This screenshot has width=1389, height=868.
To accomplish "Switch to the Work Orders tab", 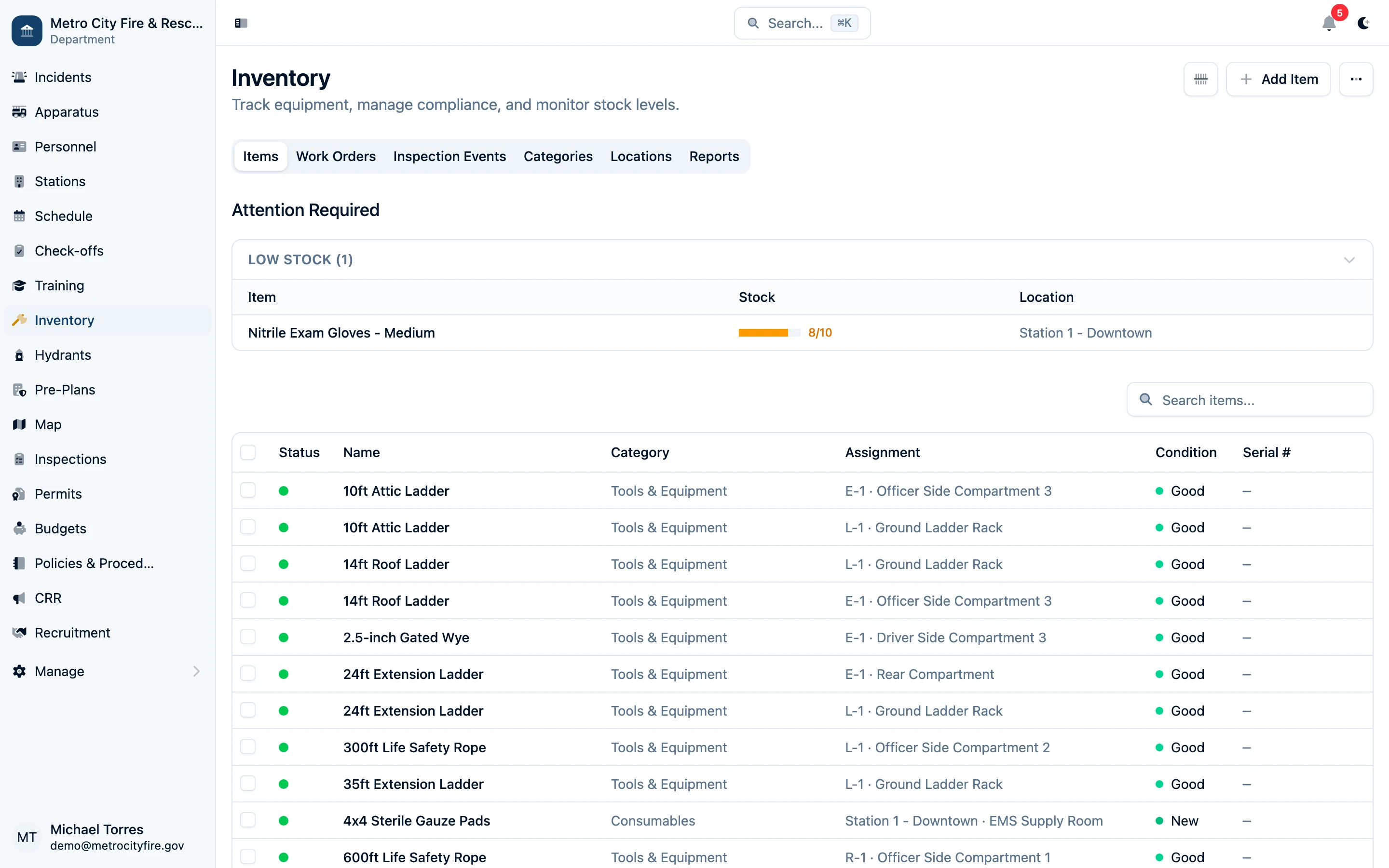I will 335,156.
